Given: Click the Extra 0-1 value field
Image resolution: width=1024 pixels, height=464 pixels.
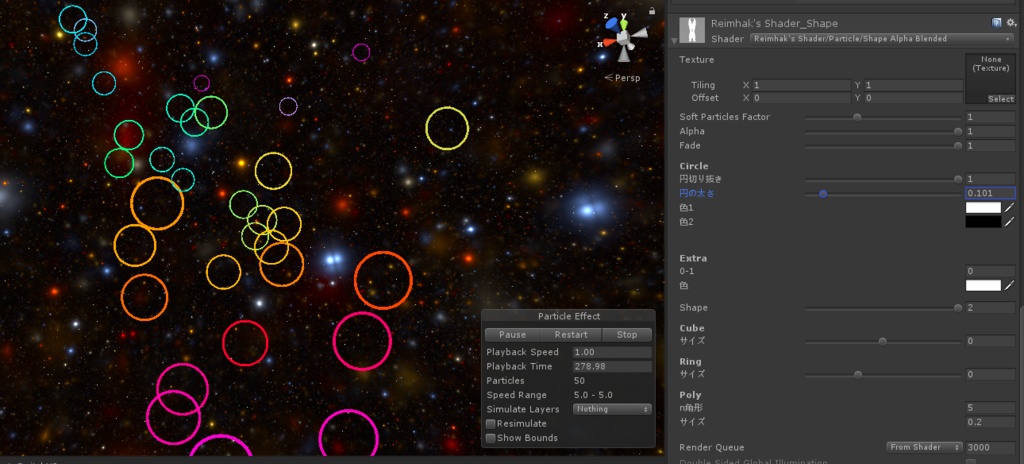Looking at the screenshot, I should (x=991, y=271).
